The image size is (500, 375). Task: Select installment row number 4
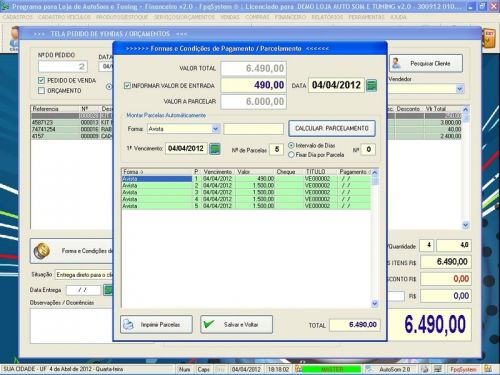pyautogui.click(x=246, y=199)
